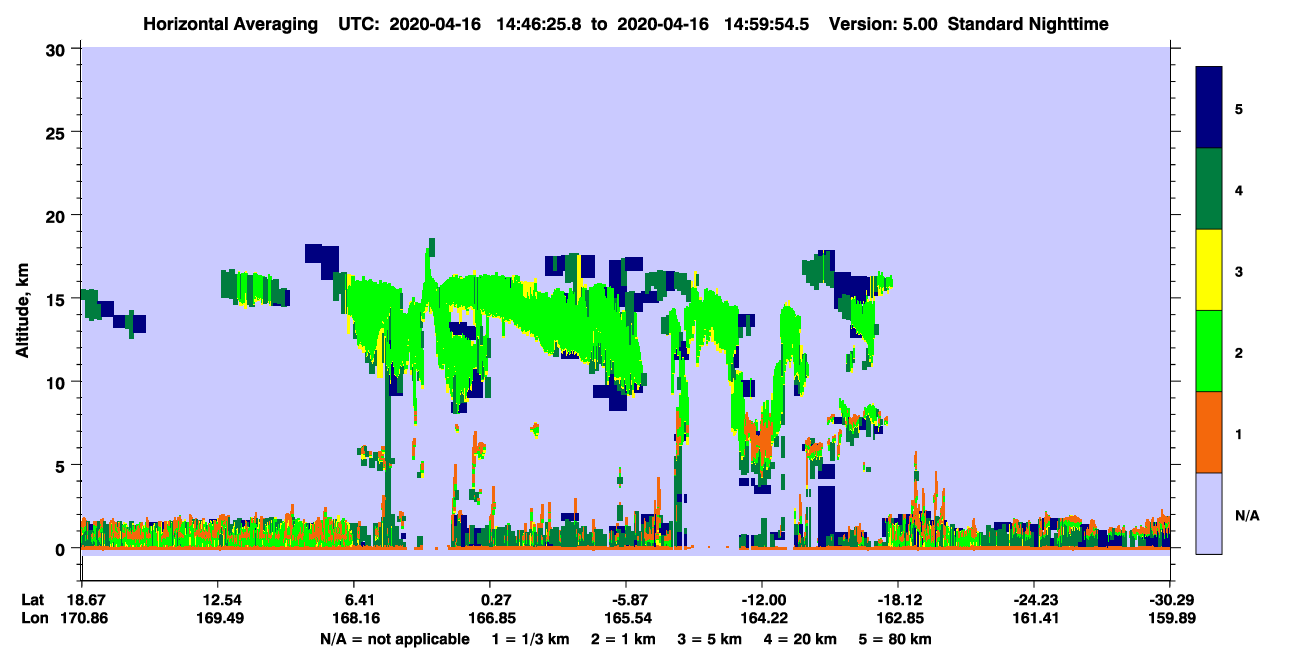
Task: Click the '3 = 5 km' legend entry
Action: point(710,639)
